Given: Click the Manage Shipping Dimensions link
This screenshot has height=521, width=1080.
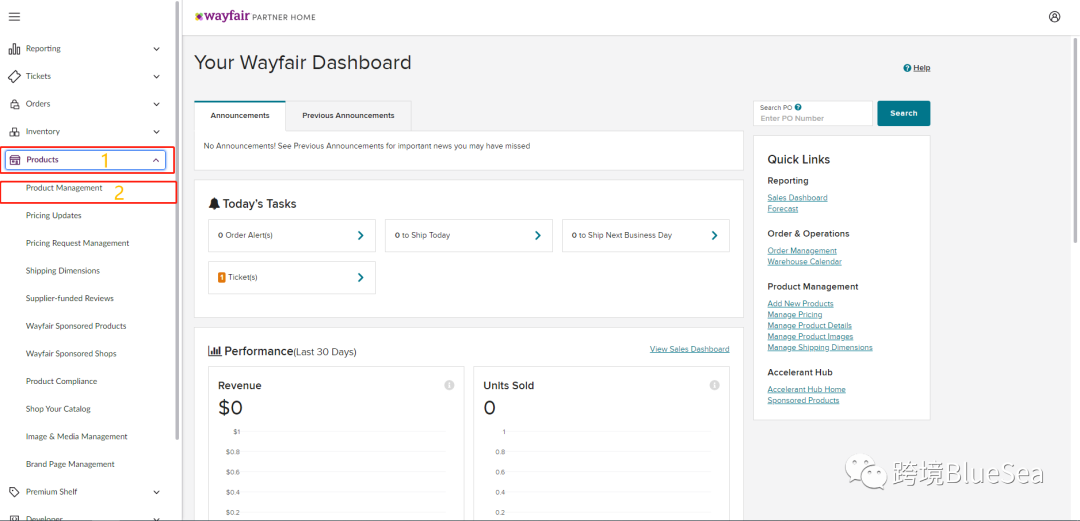Looking at the screenshot, I should [x=820, y=347].
